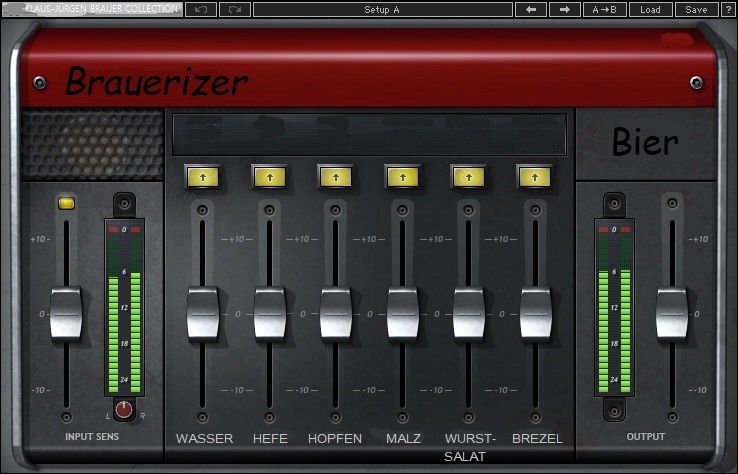Click the Klaus-Jurgen Brauer Collection title
Viewport: 738px width, 474px height.
[92, 9]
